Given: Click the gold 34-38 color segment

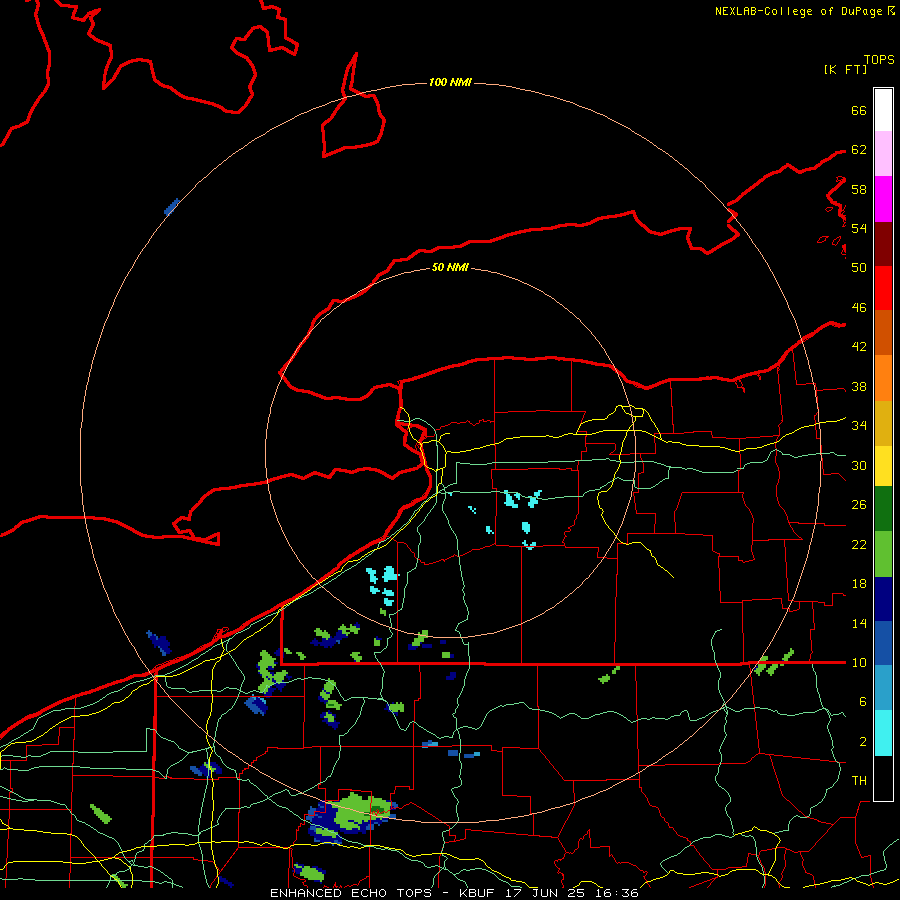Looking at the screenshot, I should click(x=883, y=424).
